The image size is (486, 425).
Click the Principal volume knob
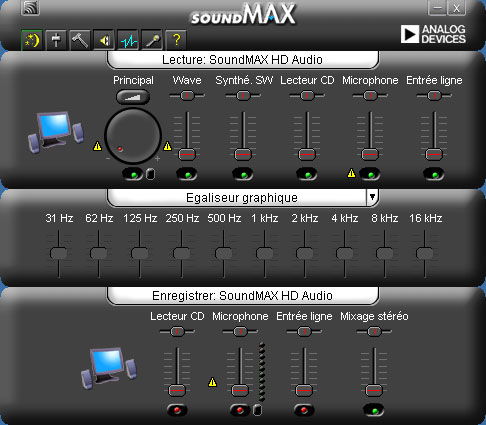pyautogui.click(x=133, y=136)
